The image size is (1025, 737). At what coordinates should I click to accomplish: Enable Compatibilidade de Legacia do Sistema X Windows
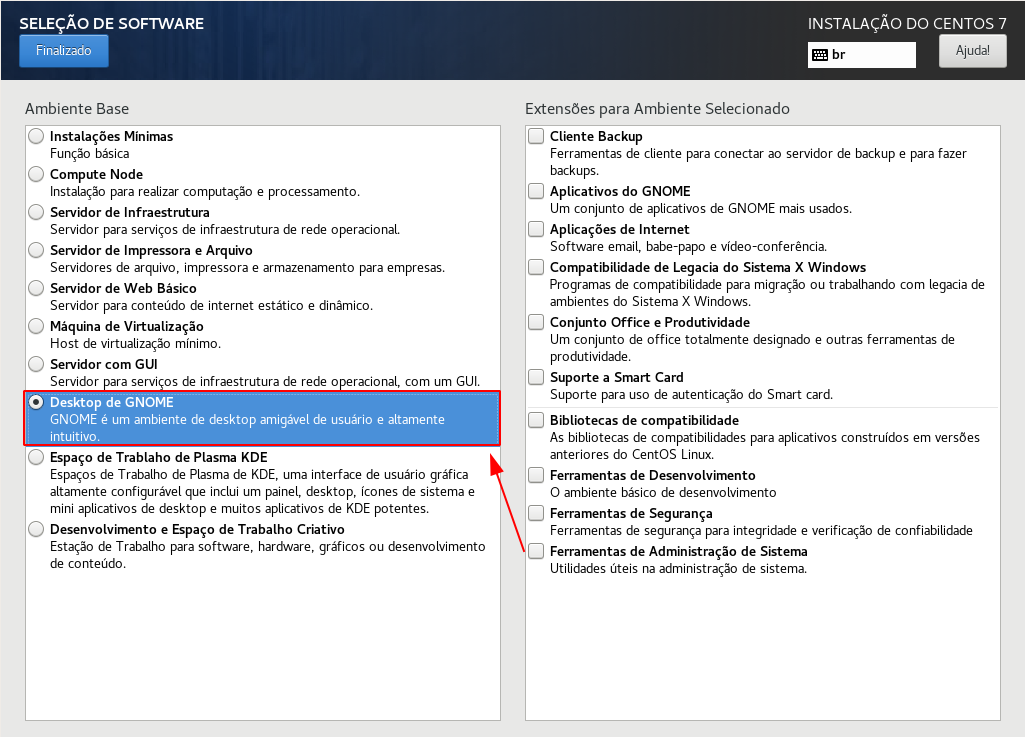tap(536, 267)
